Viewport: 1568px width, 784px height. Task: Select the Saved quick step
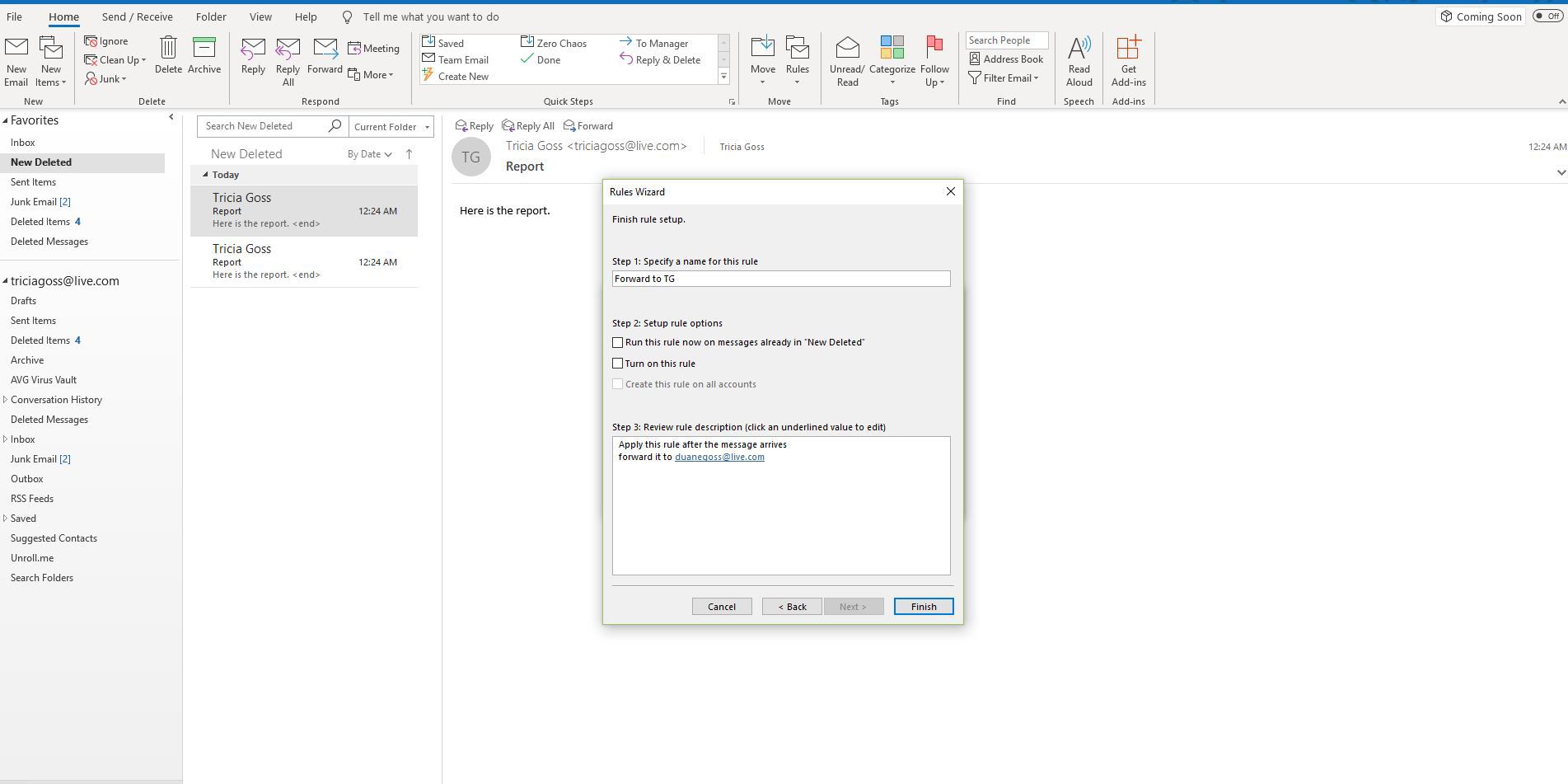click(443, 43)
